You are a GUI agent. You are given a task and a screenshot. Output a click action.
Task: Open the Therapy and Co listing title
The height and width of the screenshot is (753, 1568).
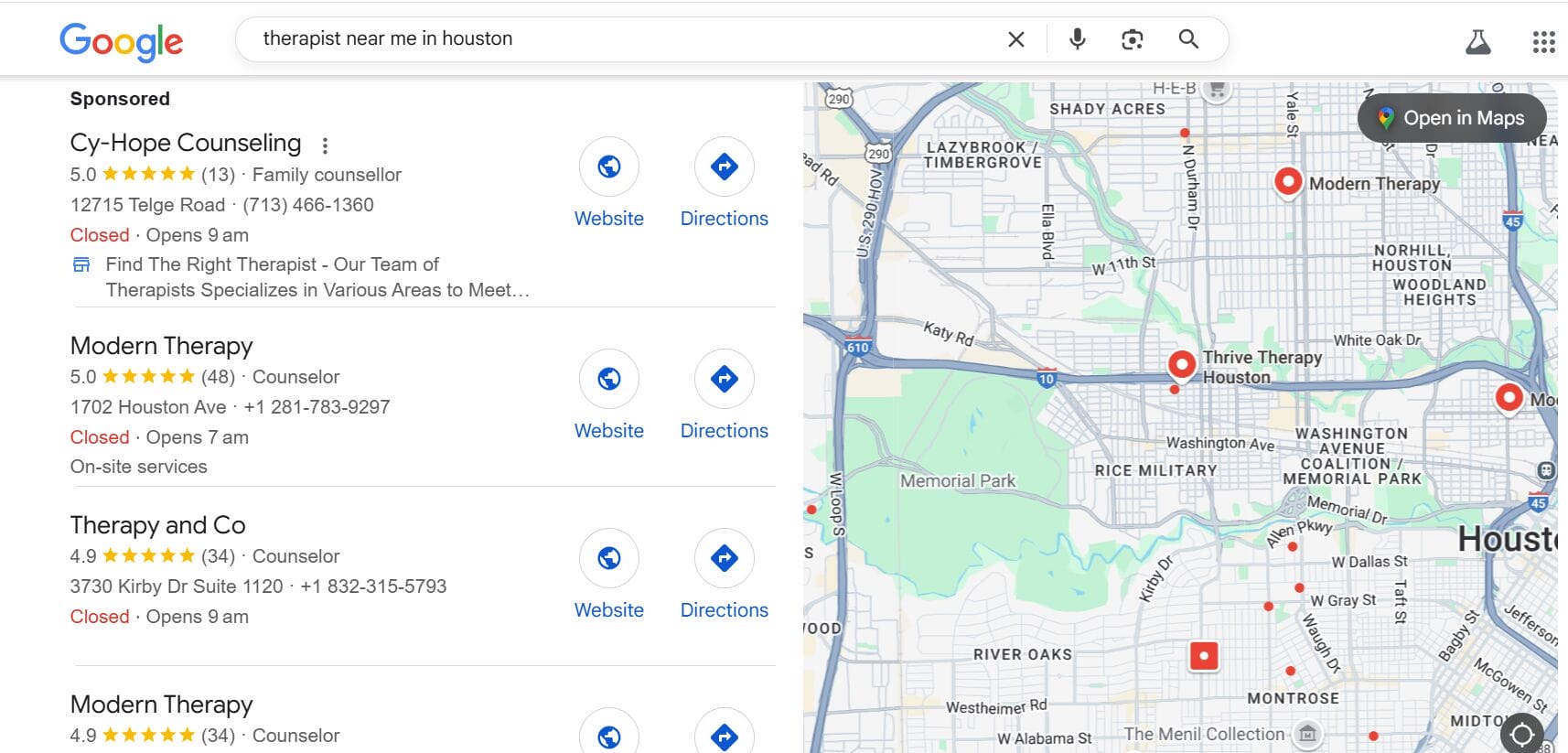coord(157,525)
